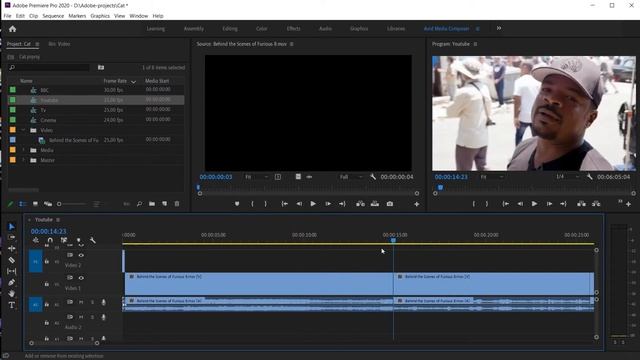Toggle Video 1 track output eye
Image resolution: width=640 pixels, height=360 pixels.
coord(81,278)
